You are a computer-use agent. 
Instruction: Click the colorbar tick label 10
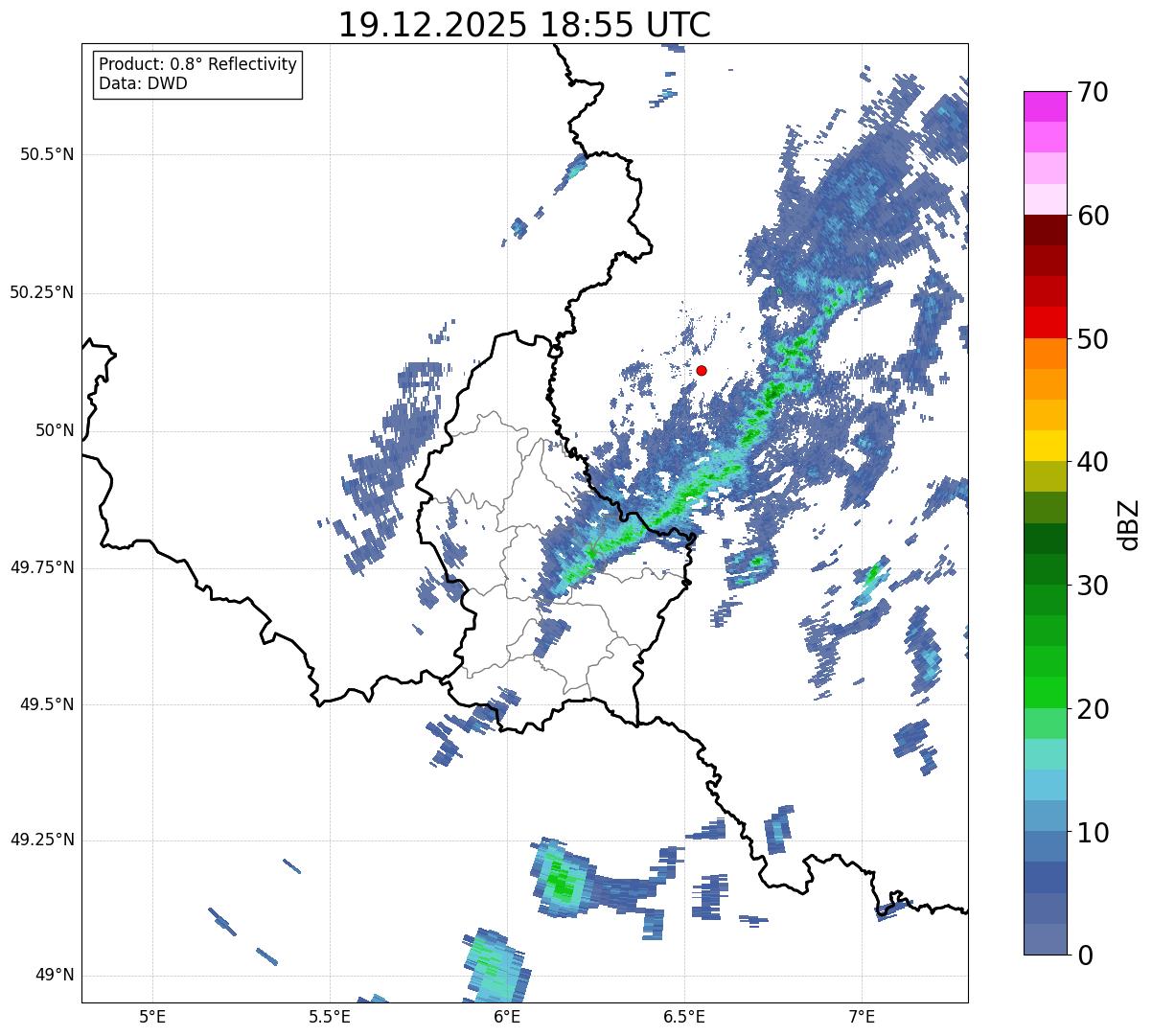pyautogui.click(x=1093, y=833)
